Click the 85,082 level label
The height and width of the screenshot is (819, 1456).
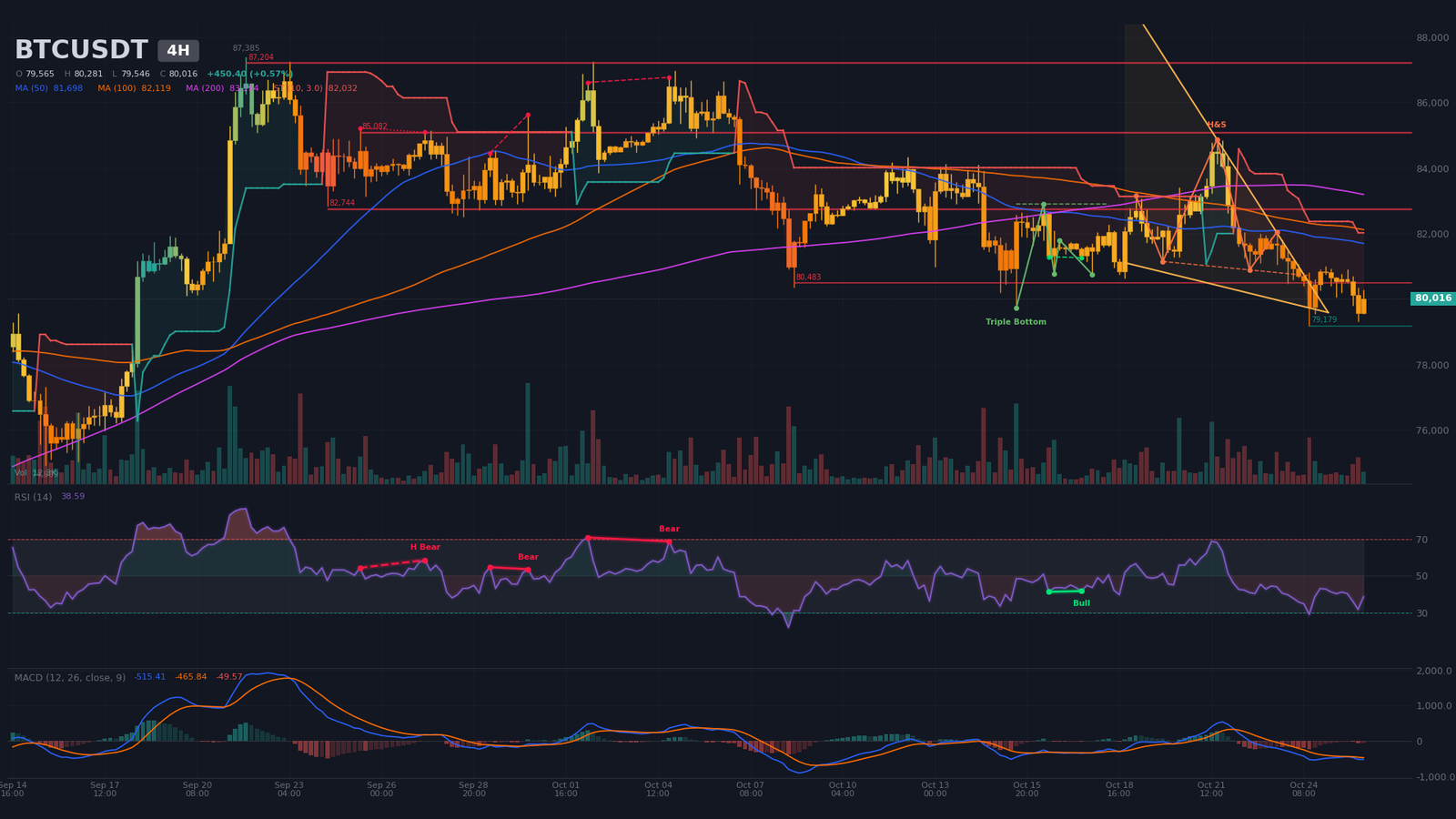(375, 126)
